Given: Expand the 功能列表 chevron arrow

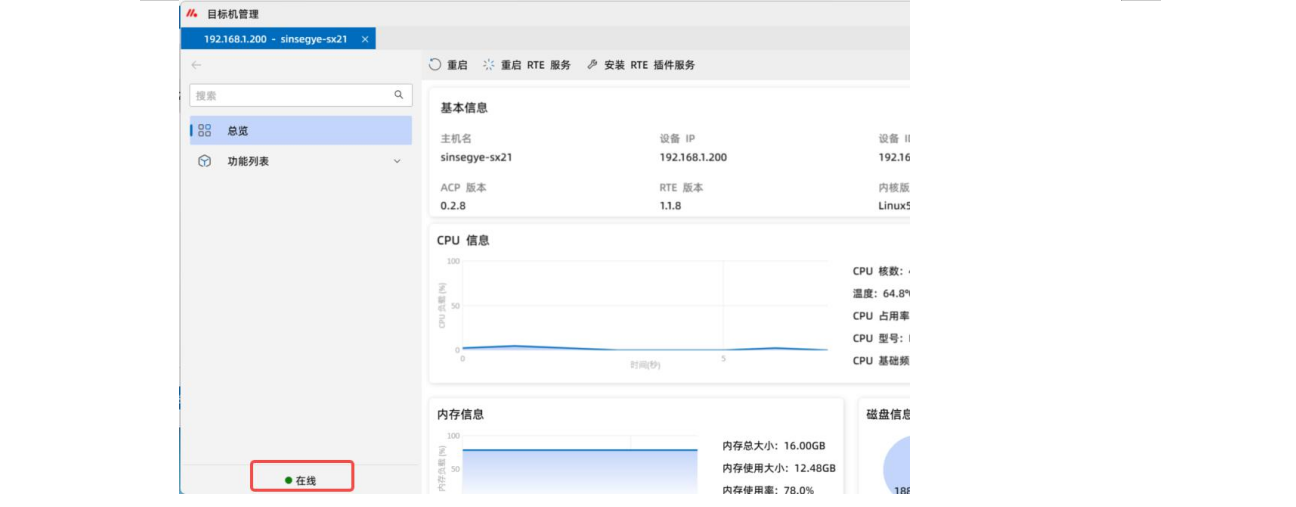Looking at the screenshot, I should [396, 161].
